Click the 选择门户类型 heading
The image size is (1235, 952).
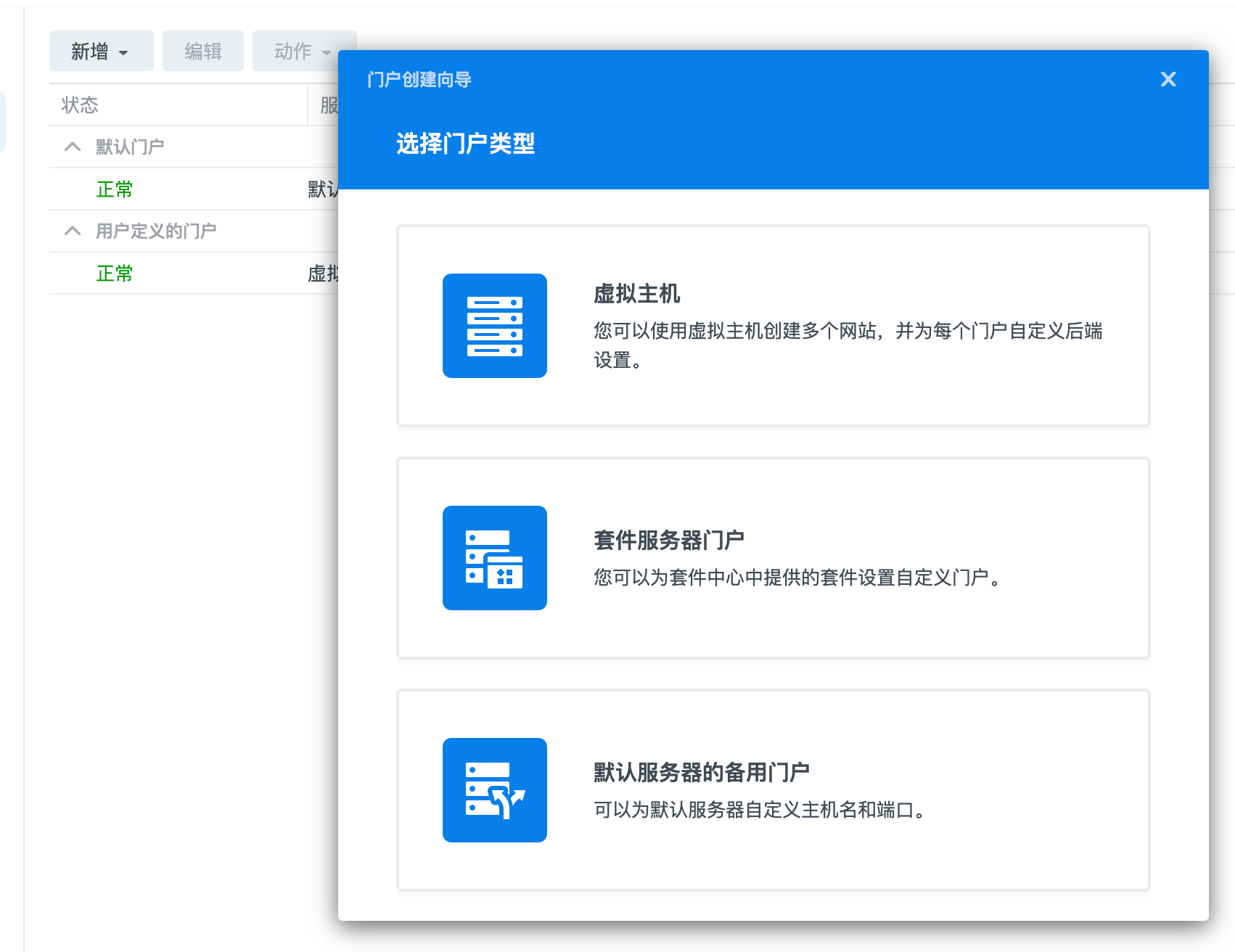pyautogui.click(x=466, y=144)
